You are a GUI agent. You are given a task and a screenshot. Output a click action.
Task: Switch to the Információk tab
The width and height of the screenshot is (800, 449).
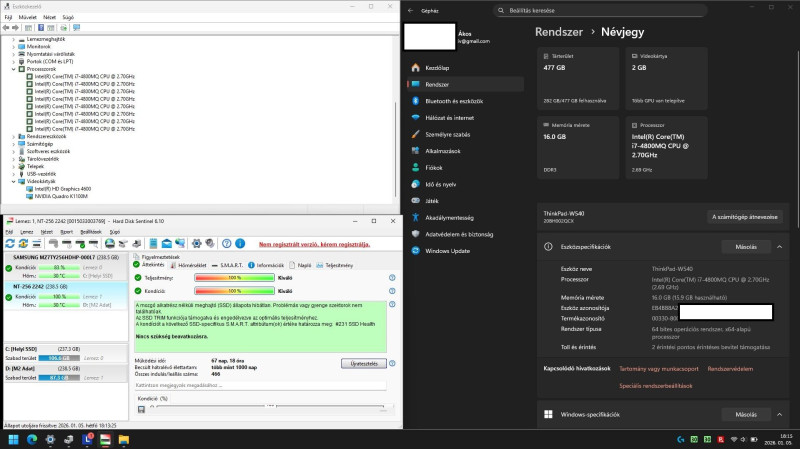266,265
